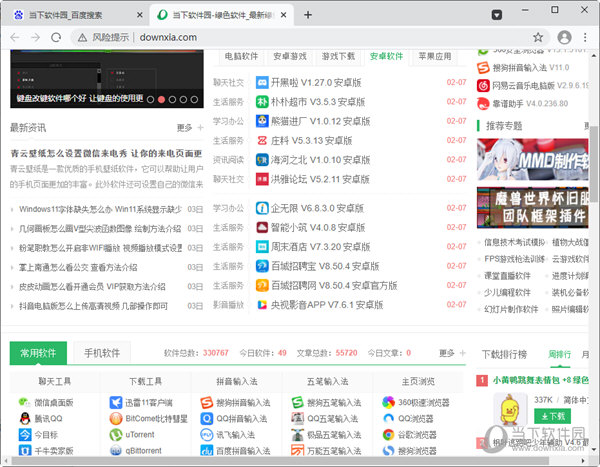Switch to the 安卓游戏 tab
The image size is (600, 467).
[290, 56]
